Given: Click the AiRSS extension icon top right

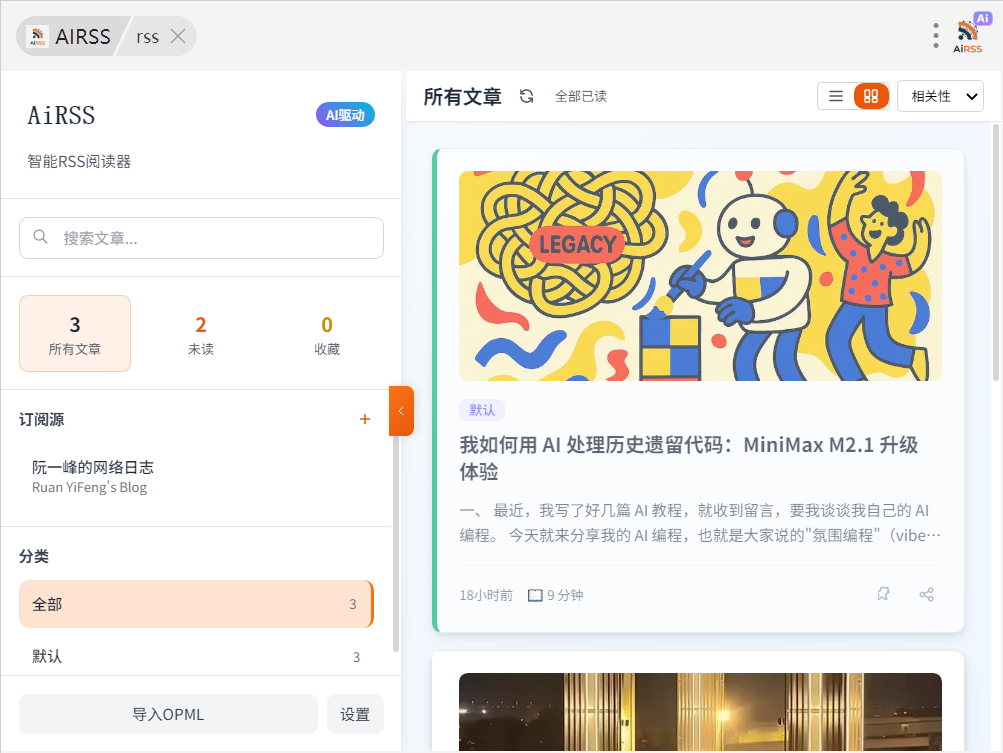Looking at the screenshot, I should pos(968,35).
